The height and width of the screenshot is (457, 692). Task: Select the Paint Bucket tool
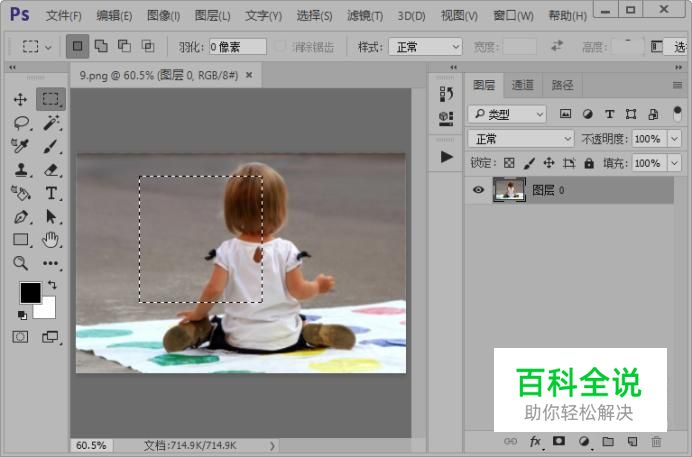[20, 193]
